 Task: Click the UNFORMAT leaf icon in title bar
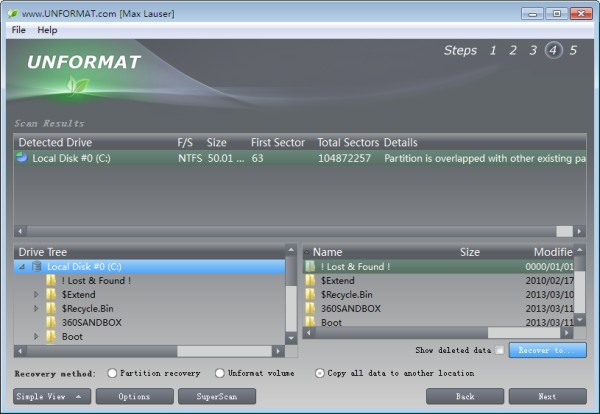coord(13,14)
